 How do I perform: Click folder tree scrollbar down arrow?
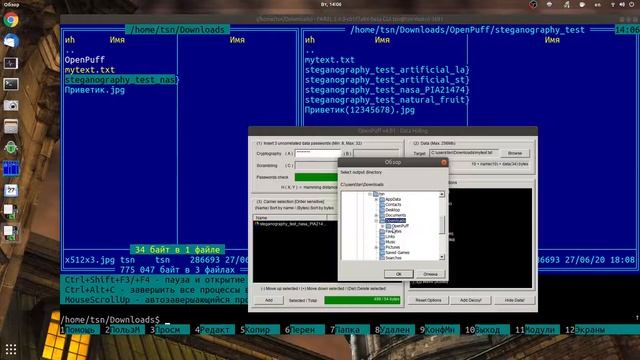[x=442, y=257]
